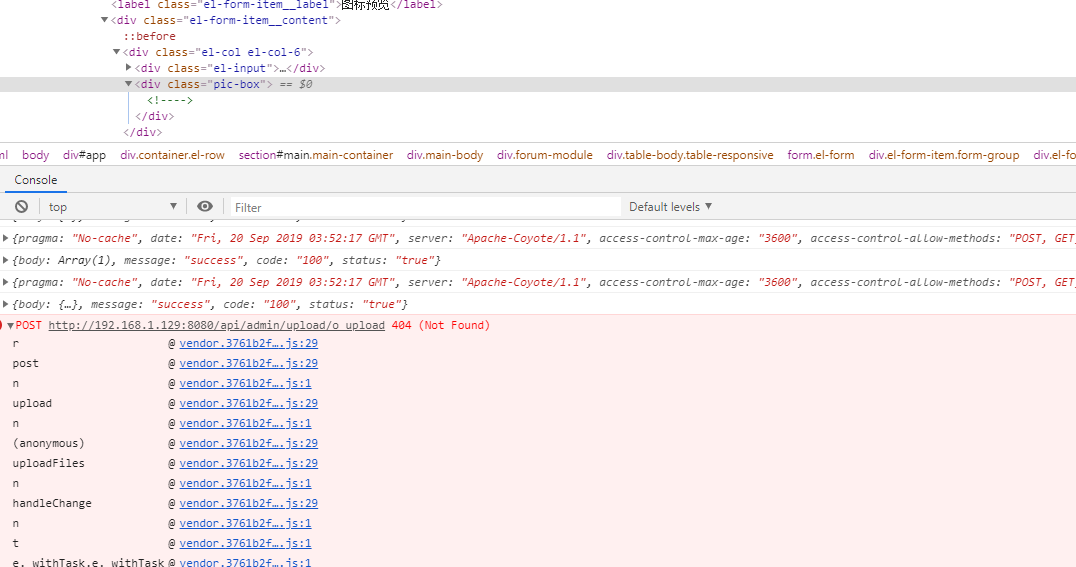Collapse the POST 404 error stack trace
This screenshot has width=1076, height=567.
[x=11, y=326]
